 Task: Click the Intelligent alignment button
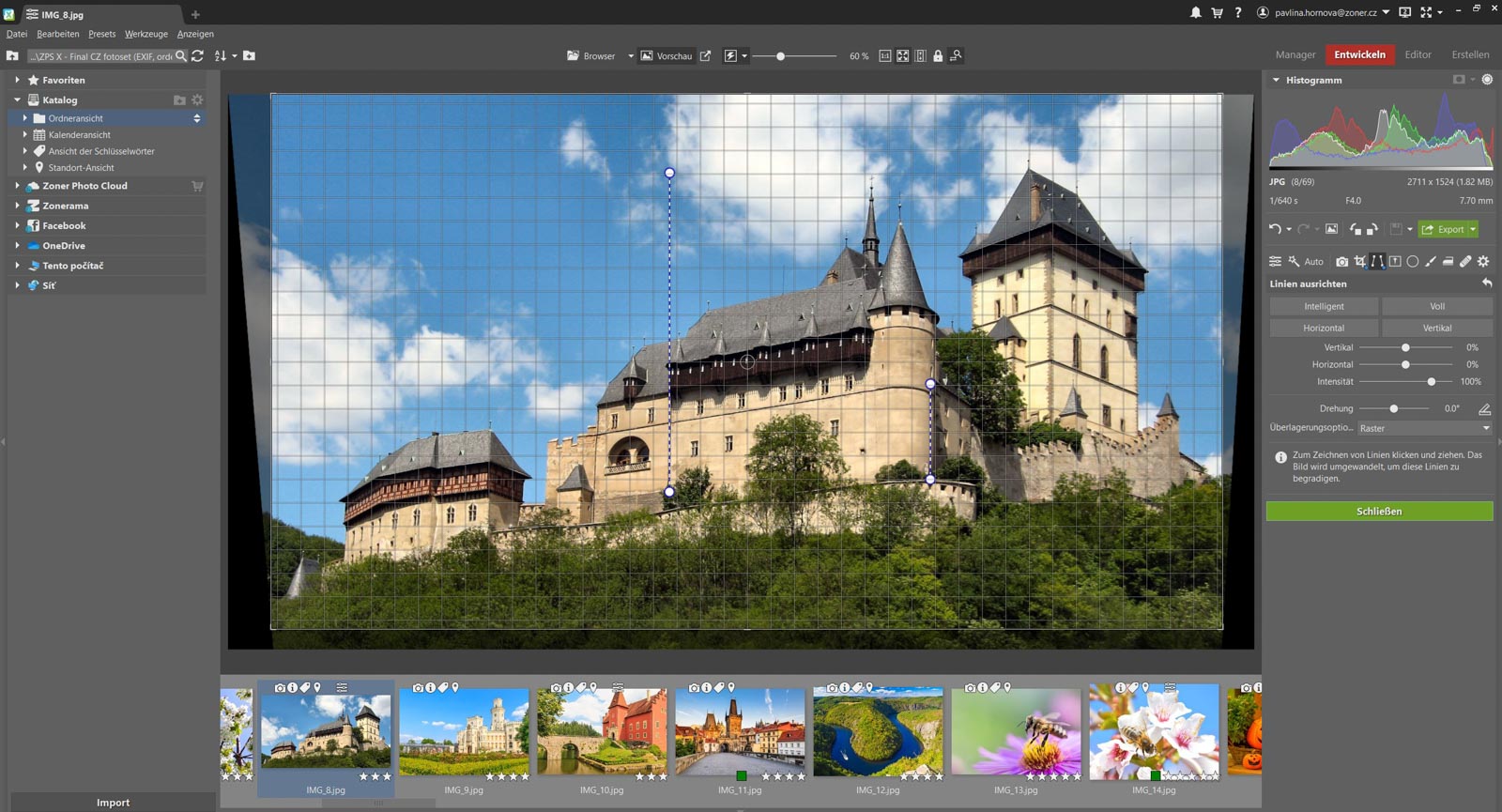pyautogui.click(x=1324, y=307)
